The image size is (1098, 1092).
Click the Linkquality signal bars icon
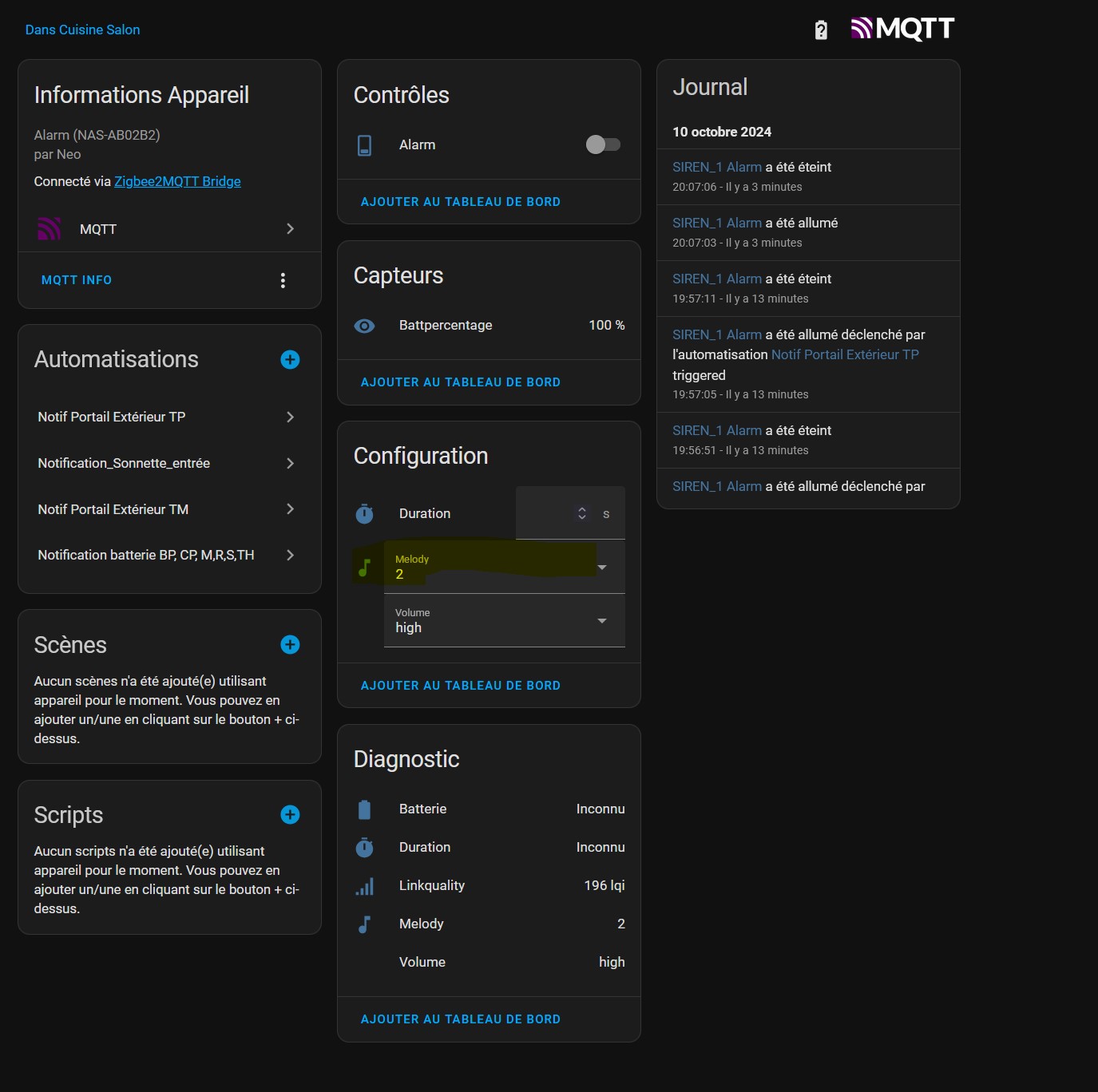click(364, 886)
